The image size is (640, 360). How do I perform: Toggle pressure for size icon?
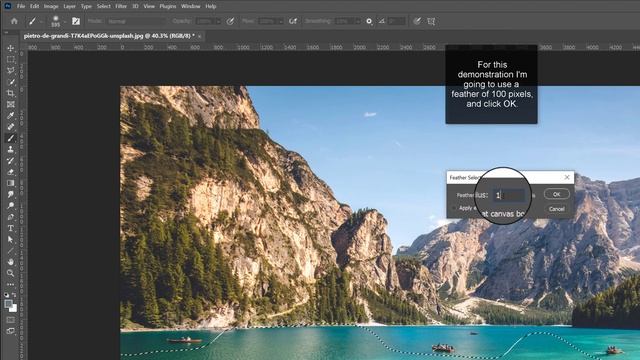coord(417,21)
